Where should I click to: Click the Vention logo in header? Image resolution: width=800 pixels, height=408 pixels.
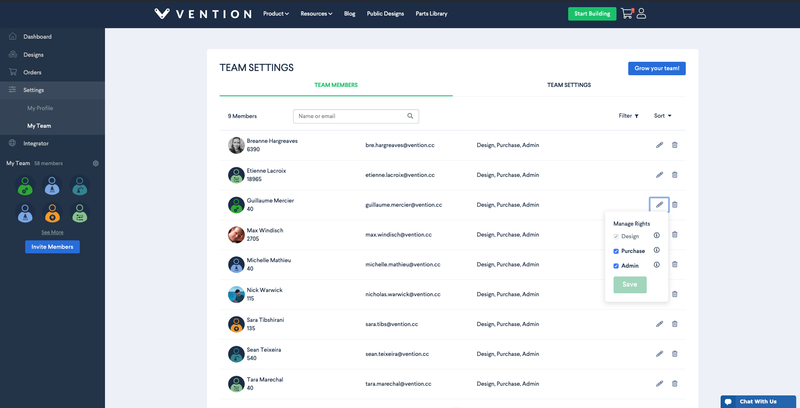pos(203,14)
